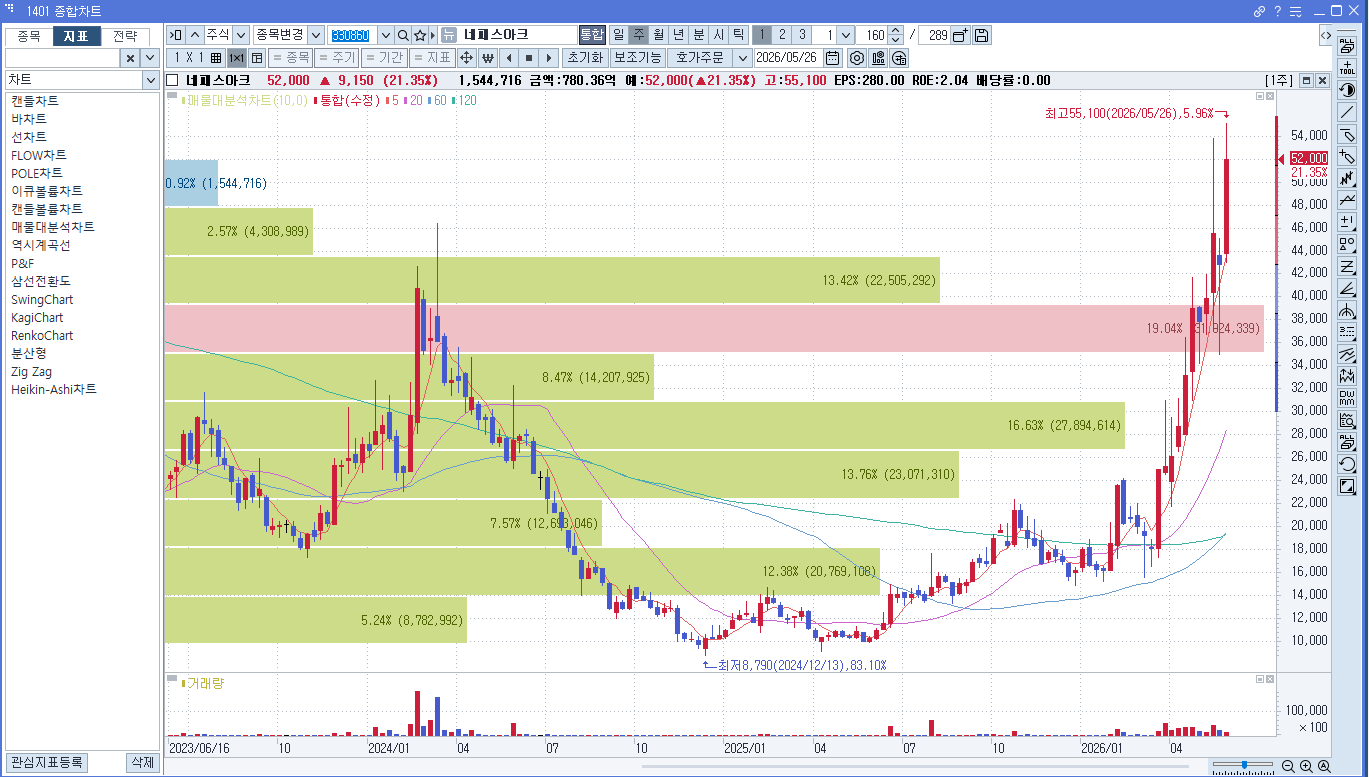
Task: Click the help question mark in title bar
Action: tap(1277, 11)
